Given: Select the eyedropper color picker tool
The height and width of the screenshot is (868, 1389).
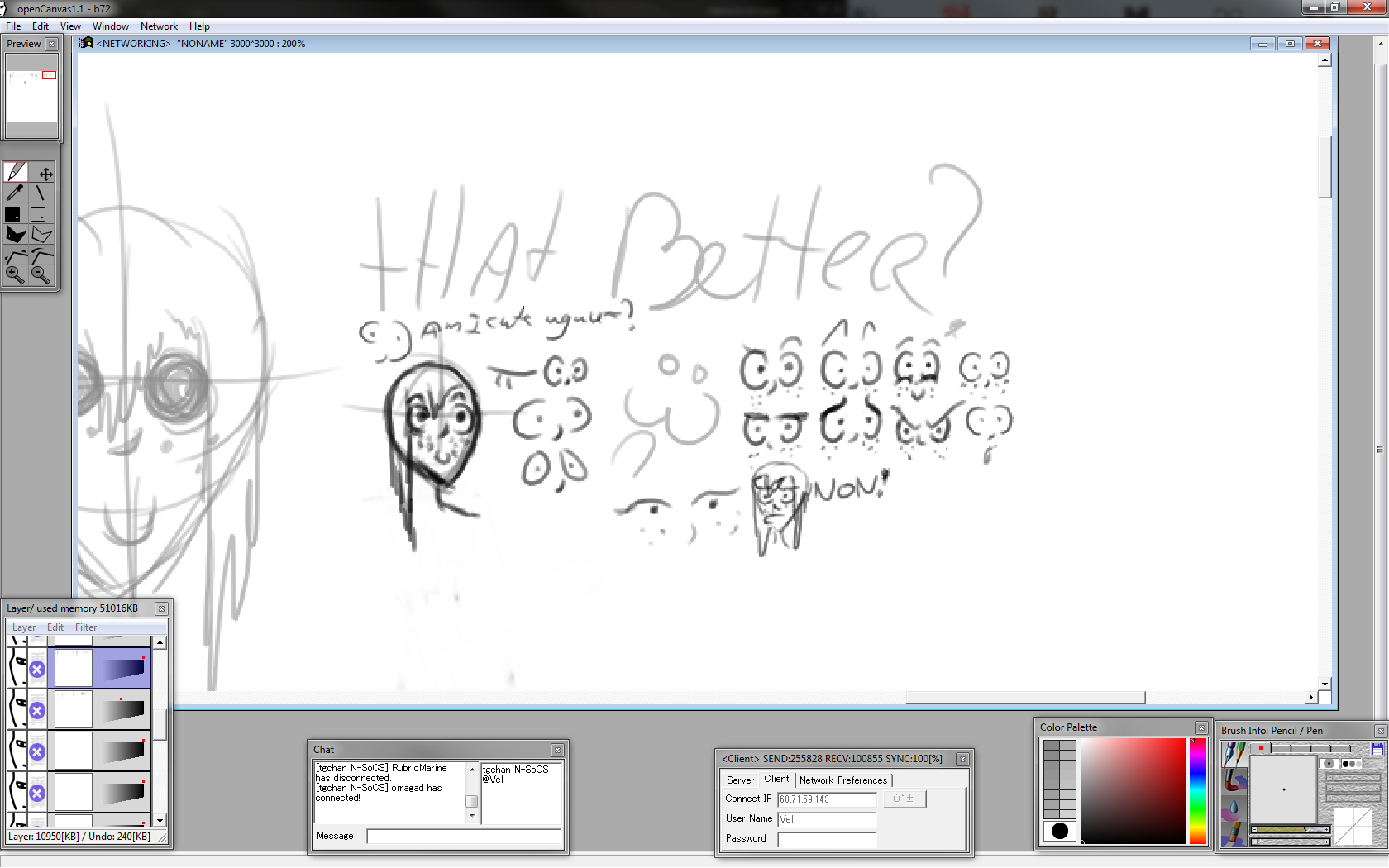Looking at the screenshot, I should coord(15,193).
